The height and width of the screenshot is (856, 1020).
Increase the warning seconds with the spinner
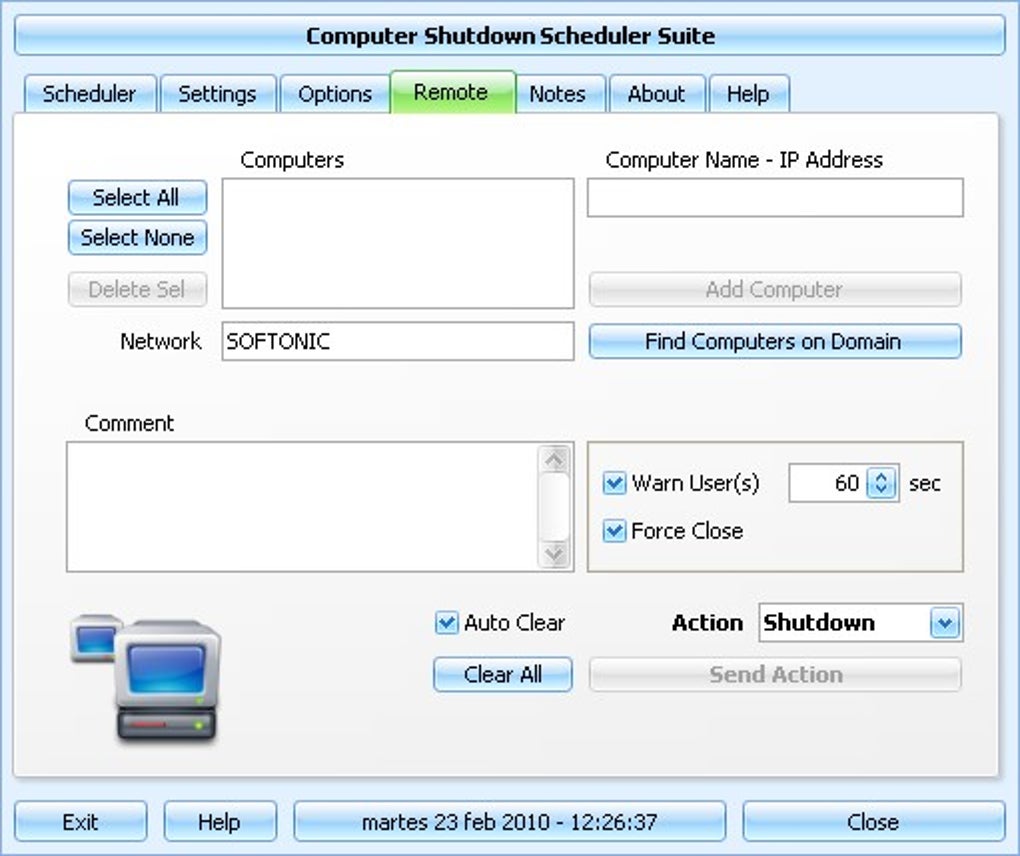click(880, 476)
